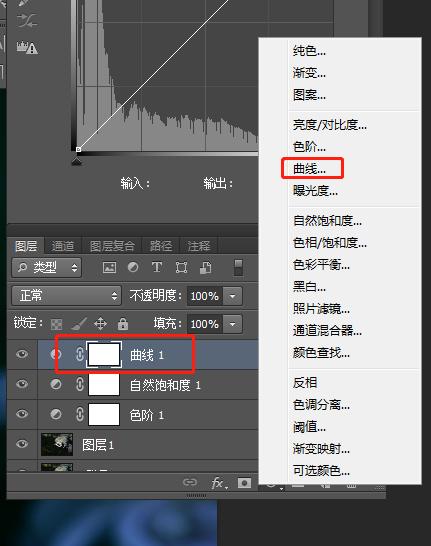Switch to the 注释 tab
The width and height of the screenshot is (431, 546).
(199, 246)
